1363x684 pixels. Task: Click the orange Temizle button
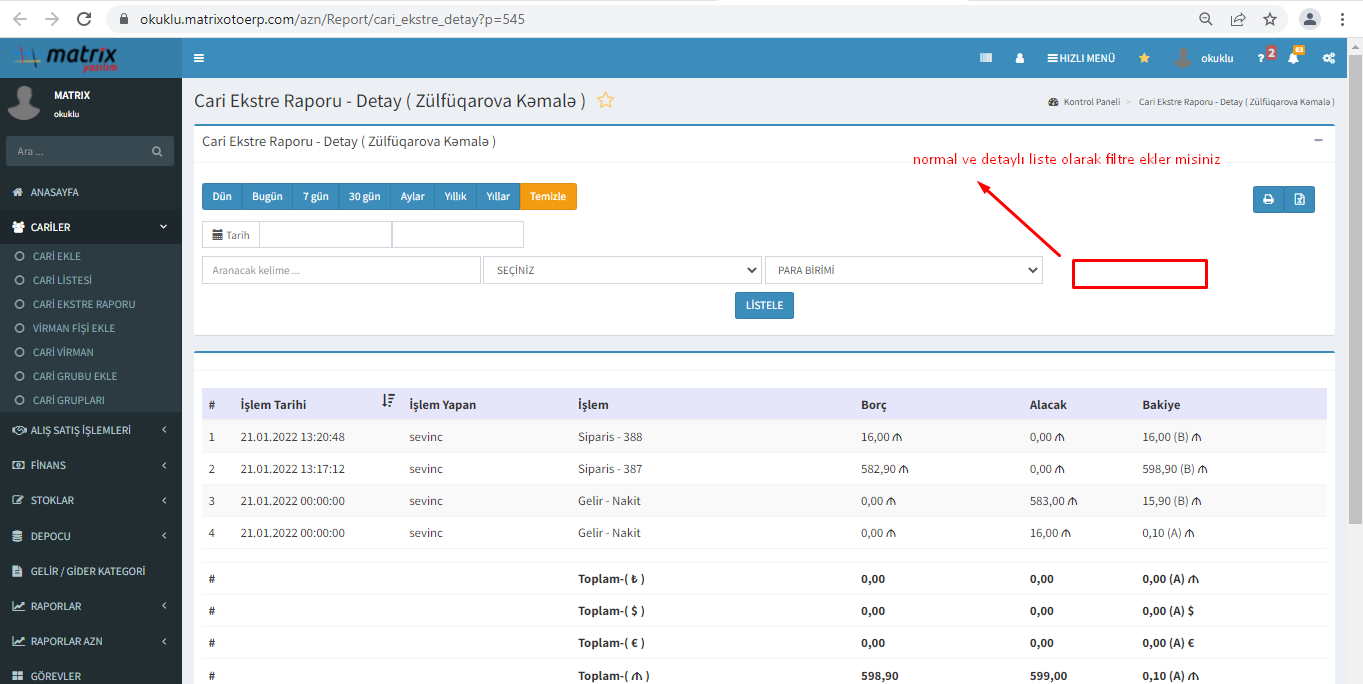point(548,196)
